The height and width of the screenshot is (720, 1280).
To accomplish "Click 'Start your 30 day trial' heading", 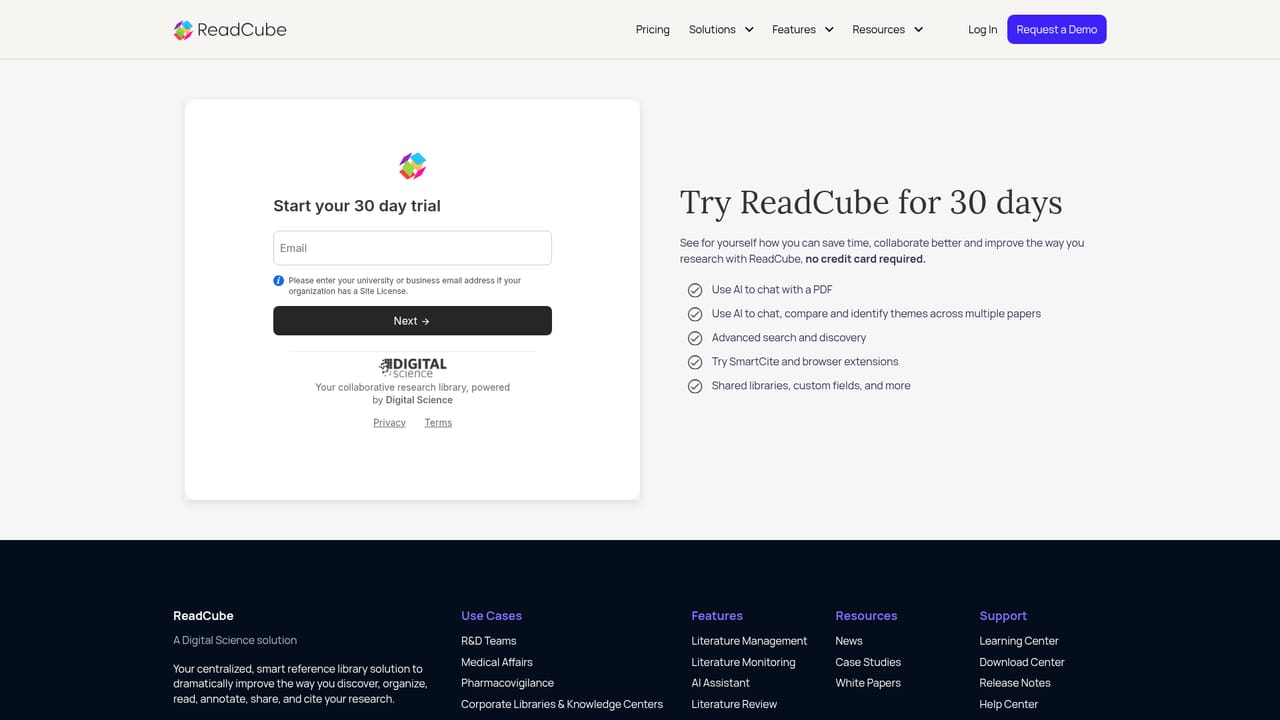I will click(357, 206).
